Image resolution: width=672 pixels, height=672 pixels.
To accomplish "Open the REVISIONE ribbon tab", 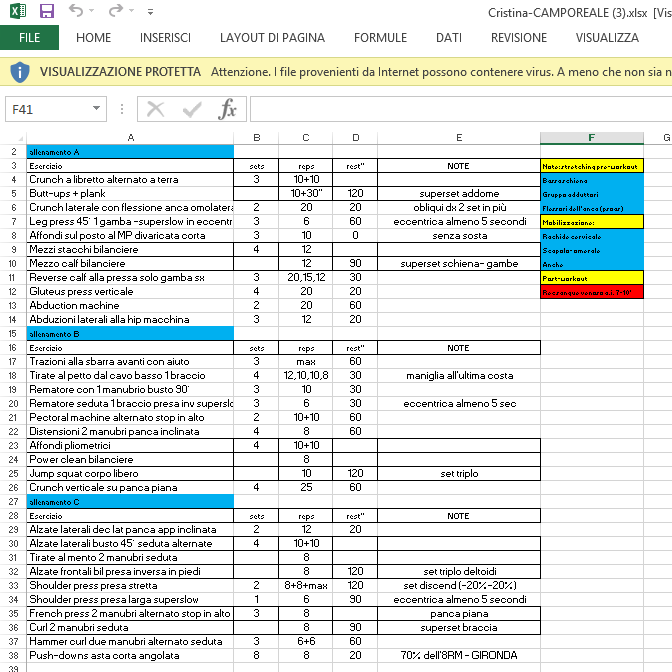I will click(x=519, y=38).
